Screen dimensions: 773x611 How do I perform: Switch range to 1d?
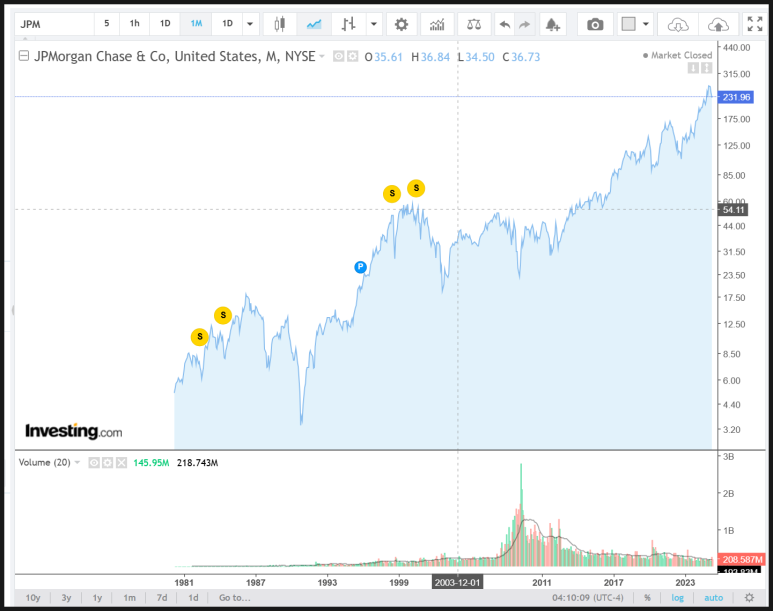[193, 598]
